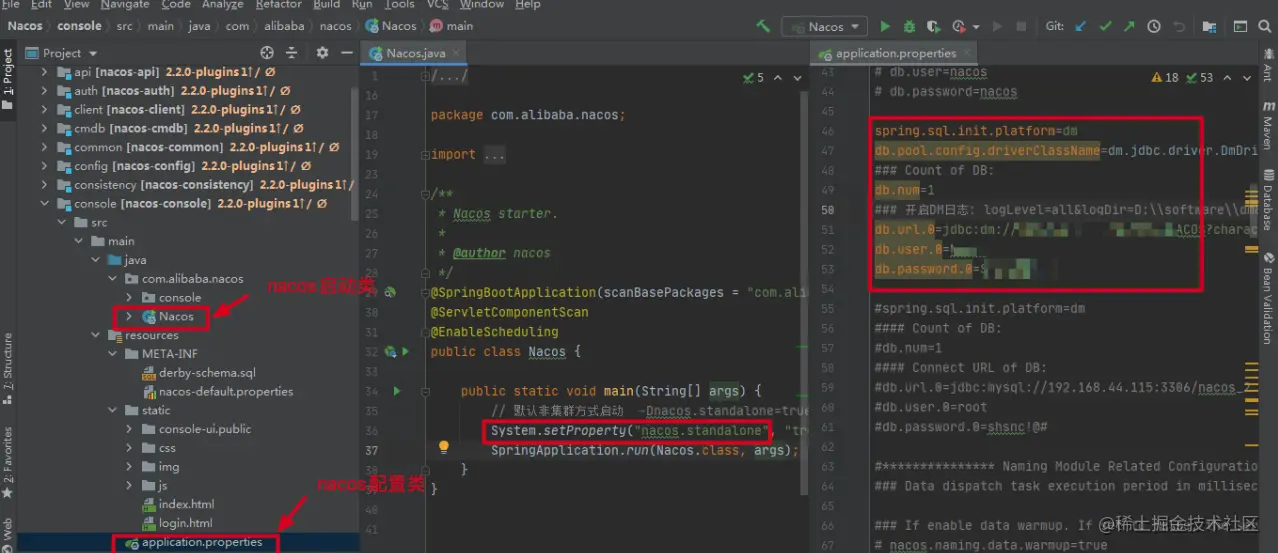Open Git history clock icon
Screen dimensions: 1278x553
tap(1155, 26)
